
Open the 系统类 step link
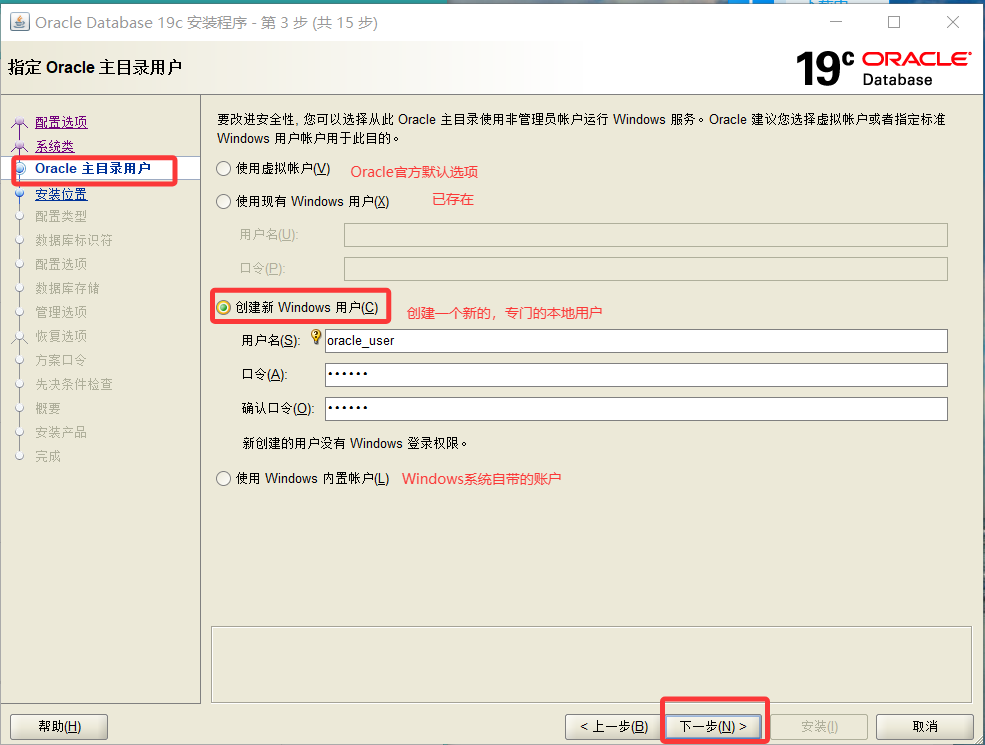(x=55, y=146)
